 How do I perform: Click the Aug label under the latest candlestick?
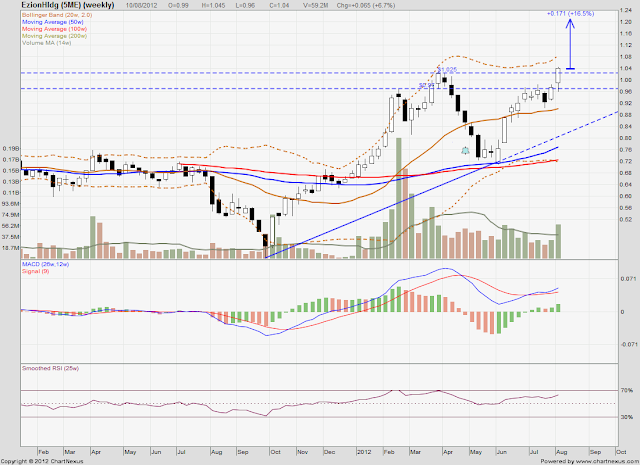[x=562, y=452]
